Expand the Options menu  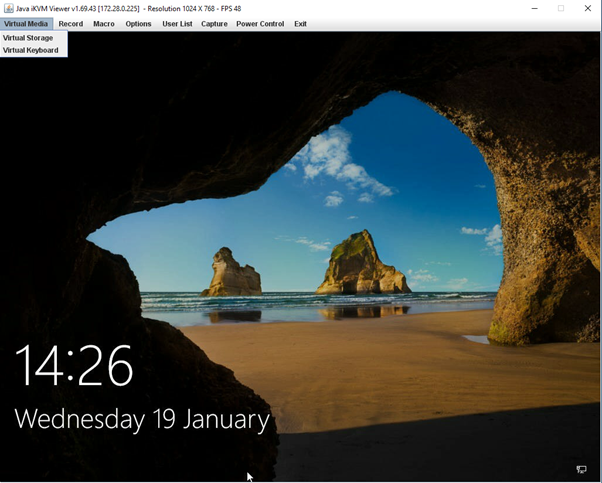click(x=138, y=24)
